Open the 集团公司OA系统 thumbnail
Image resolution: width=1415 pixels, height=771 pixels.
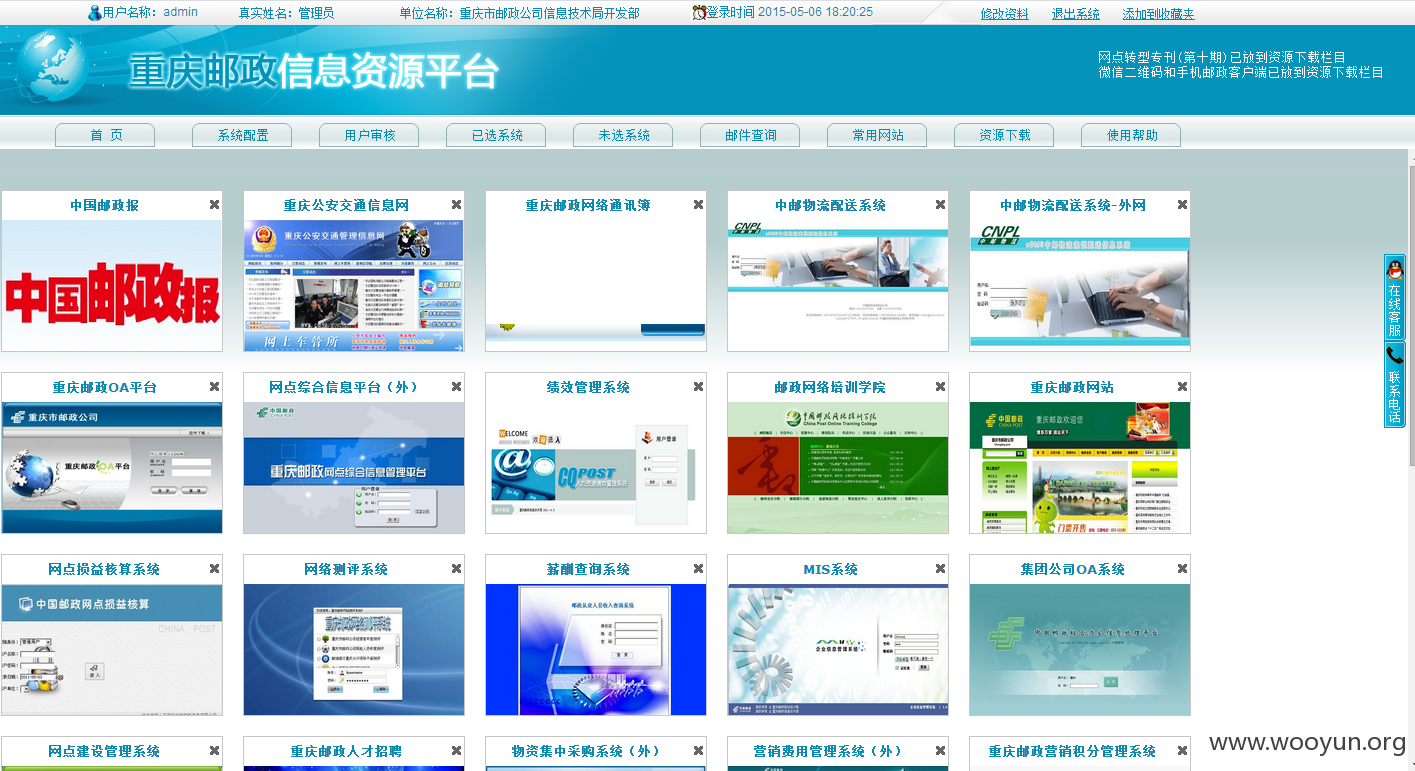(x=1080, y=649)
